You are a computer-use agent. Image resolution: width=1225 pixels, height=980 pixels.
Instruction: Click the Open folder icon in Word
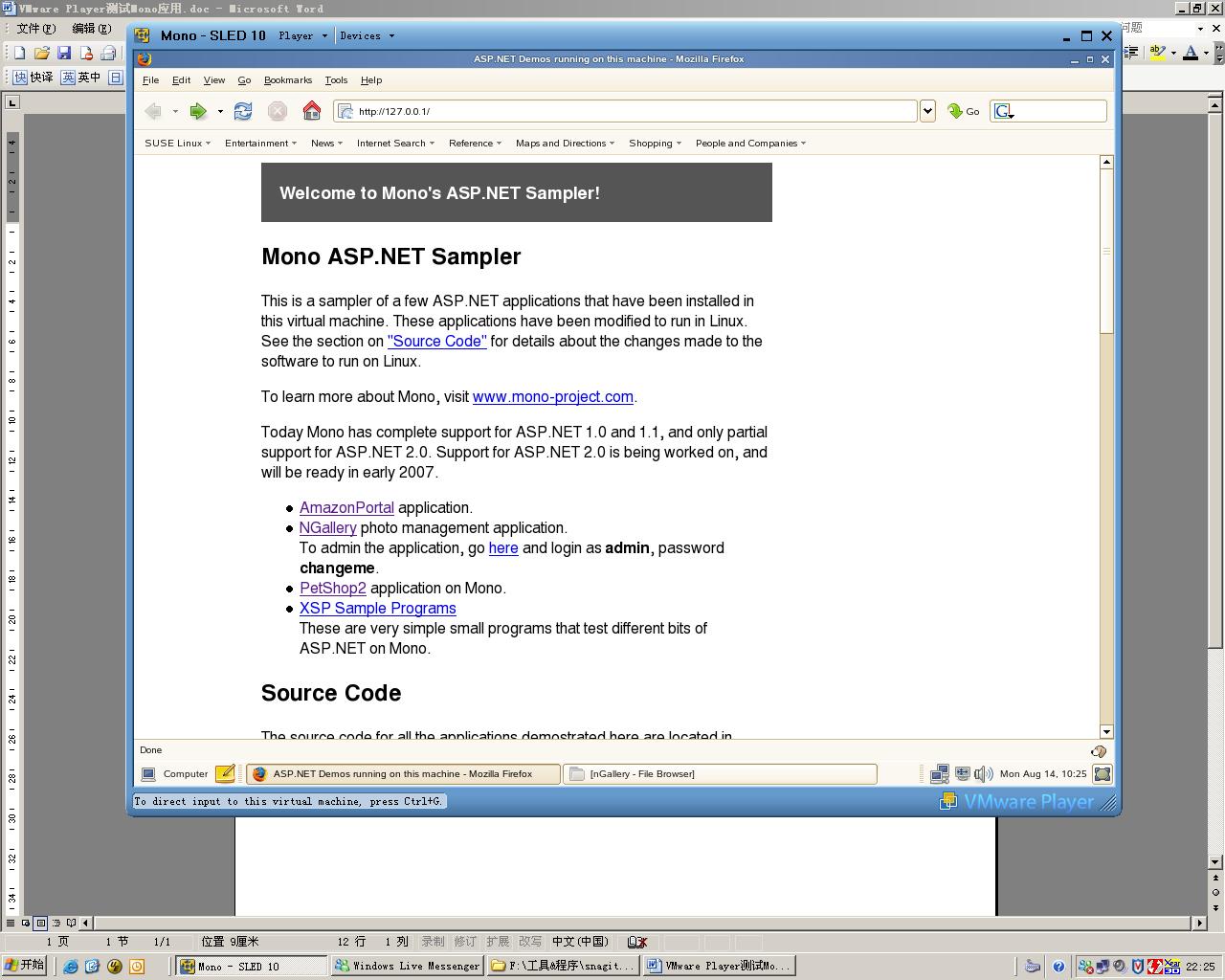[x=41, y=53]
